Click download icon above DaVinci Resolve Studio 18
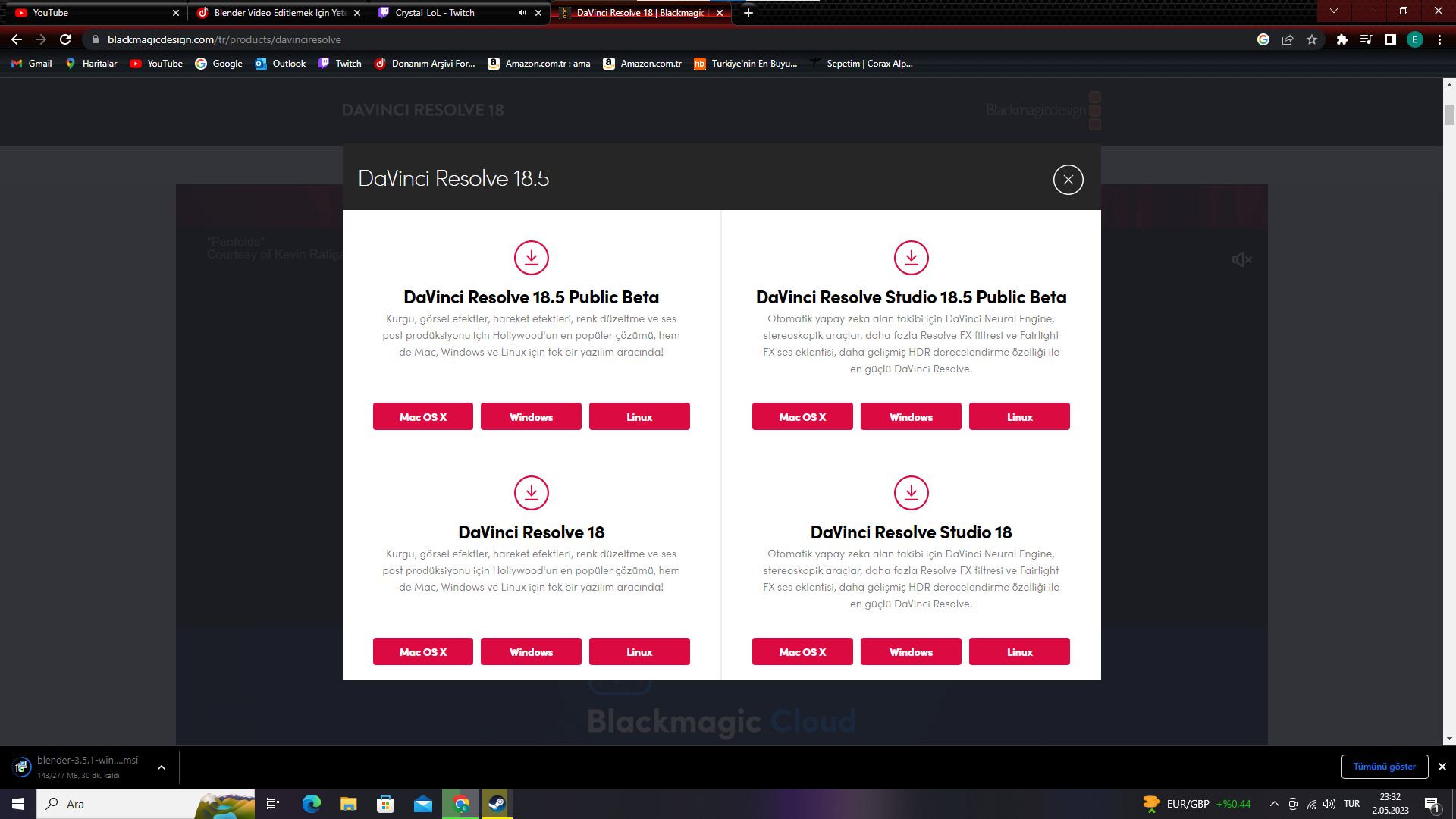Image resolution: width=1456 pixels, height=819 pixels. click(911, 493)
